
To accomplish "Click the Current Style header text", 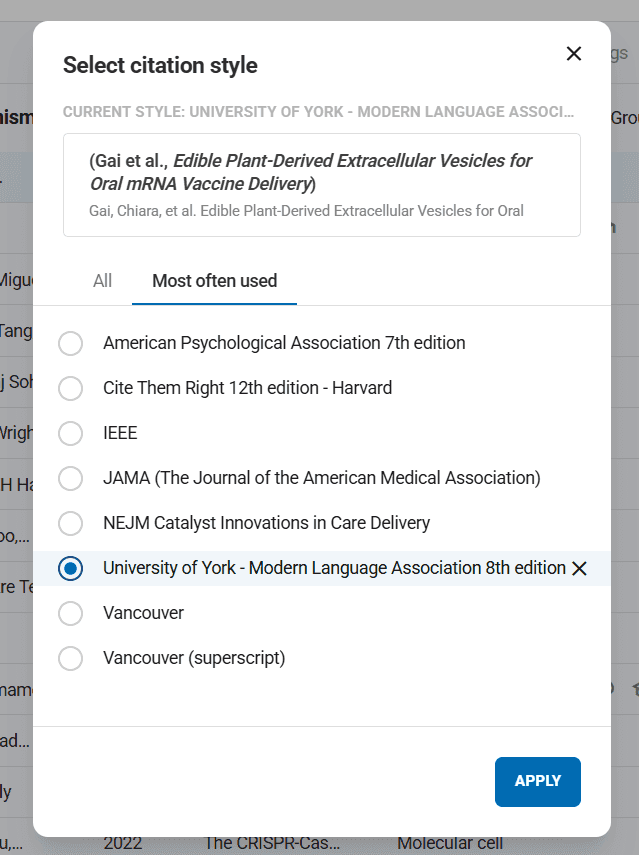I will tap(319, 110).
